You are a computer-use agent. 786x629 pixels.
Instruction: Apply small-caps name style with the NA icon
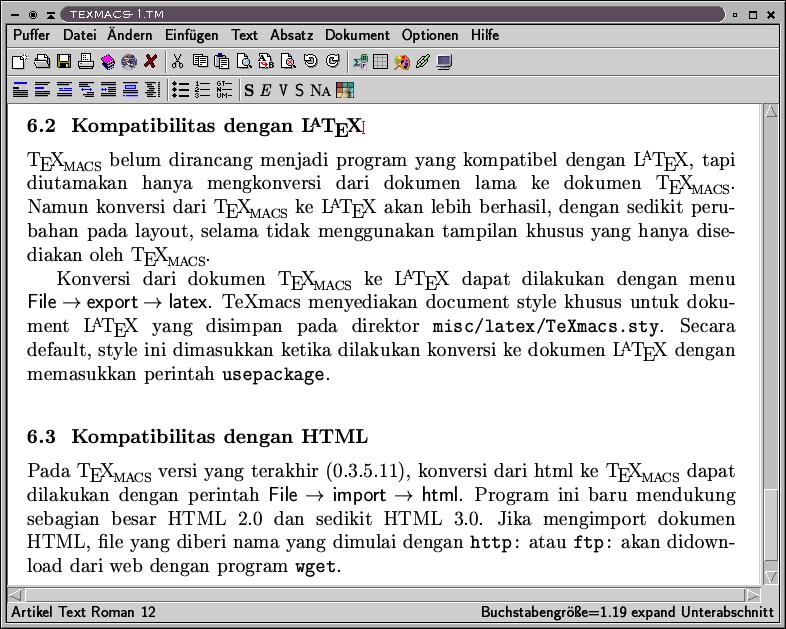tap(320, 90)
